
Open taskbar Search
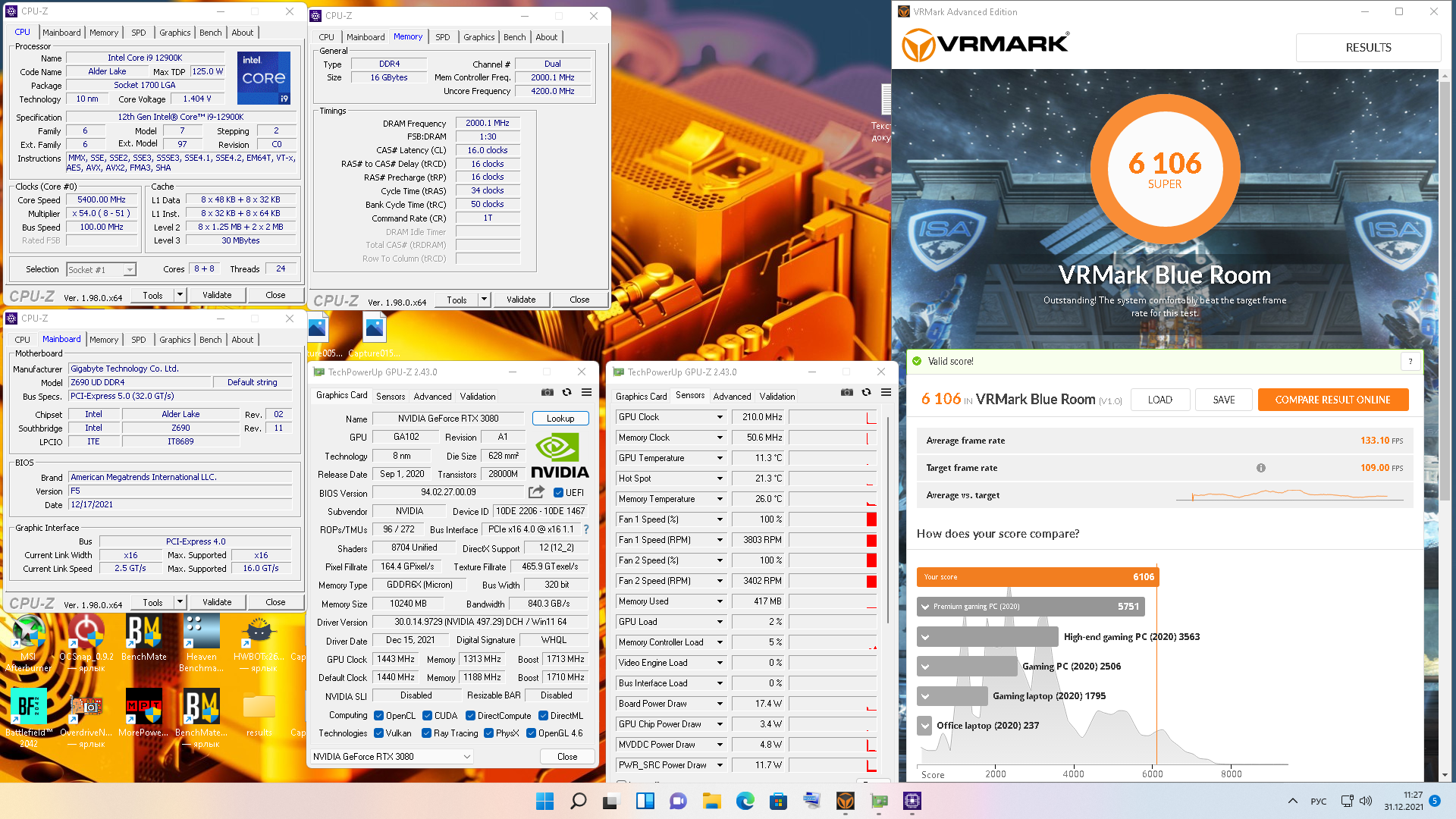pos(578,801)
